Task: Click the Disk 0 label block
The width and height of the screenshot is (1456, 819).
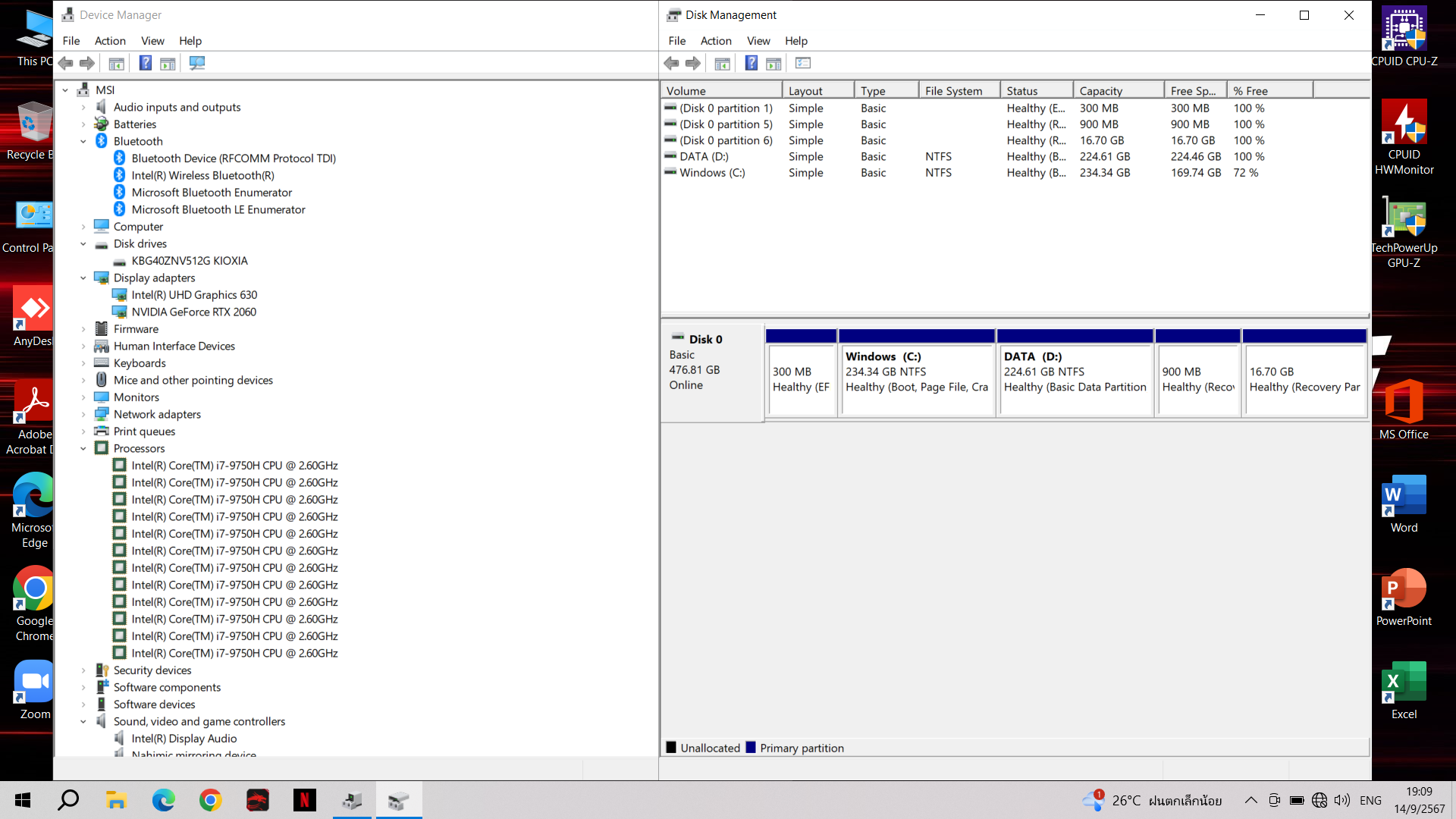Action: pyautogui.click(x=713, y=373)
